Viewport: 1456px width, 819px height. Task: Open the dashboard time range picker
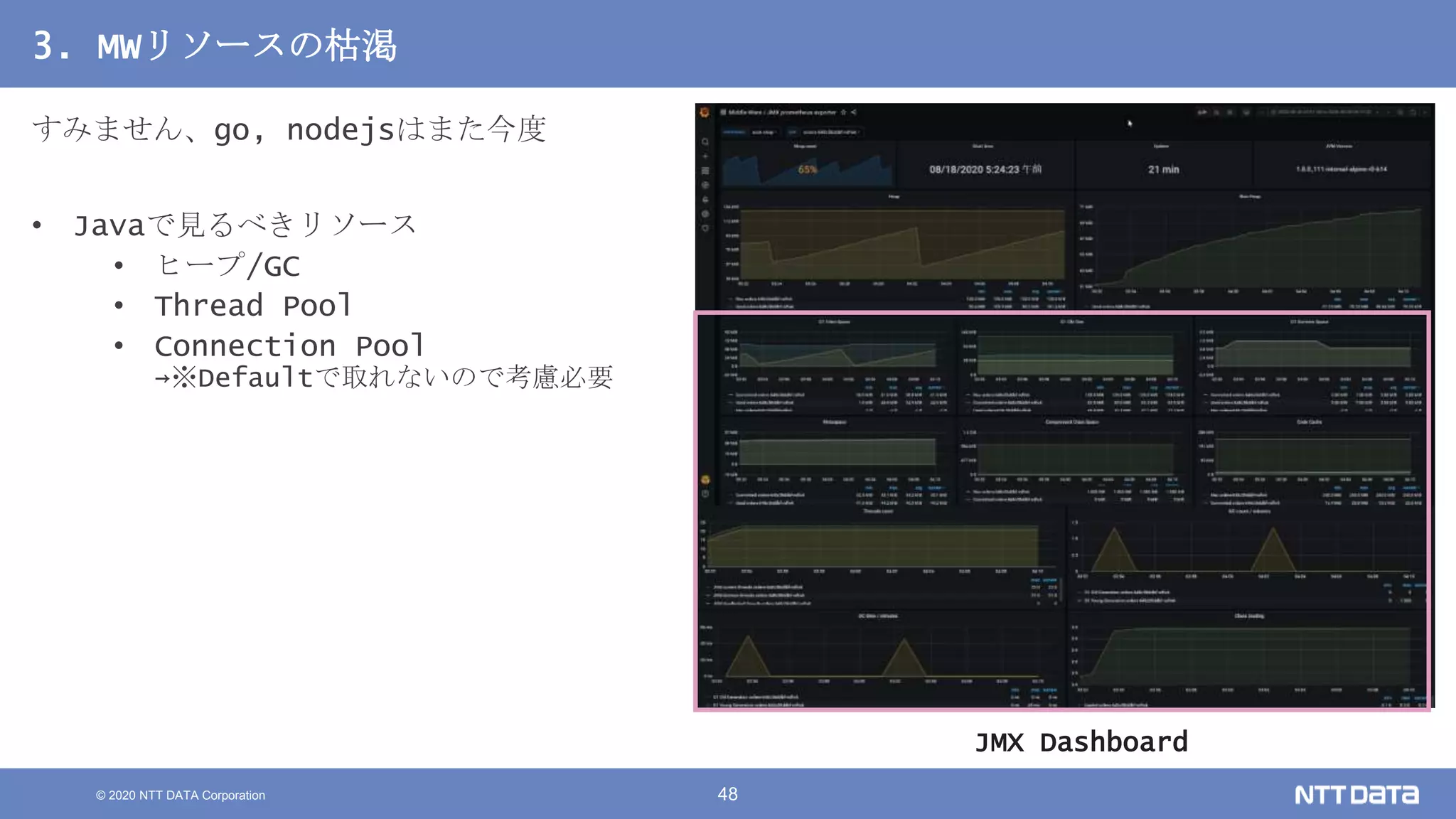(1324, 112)
